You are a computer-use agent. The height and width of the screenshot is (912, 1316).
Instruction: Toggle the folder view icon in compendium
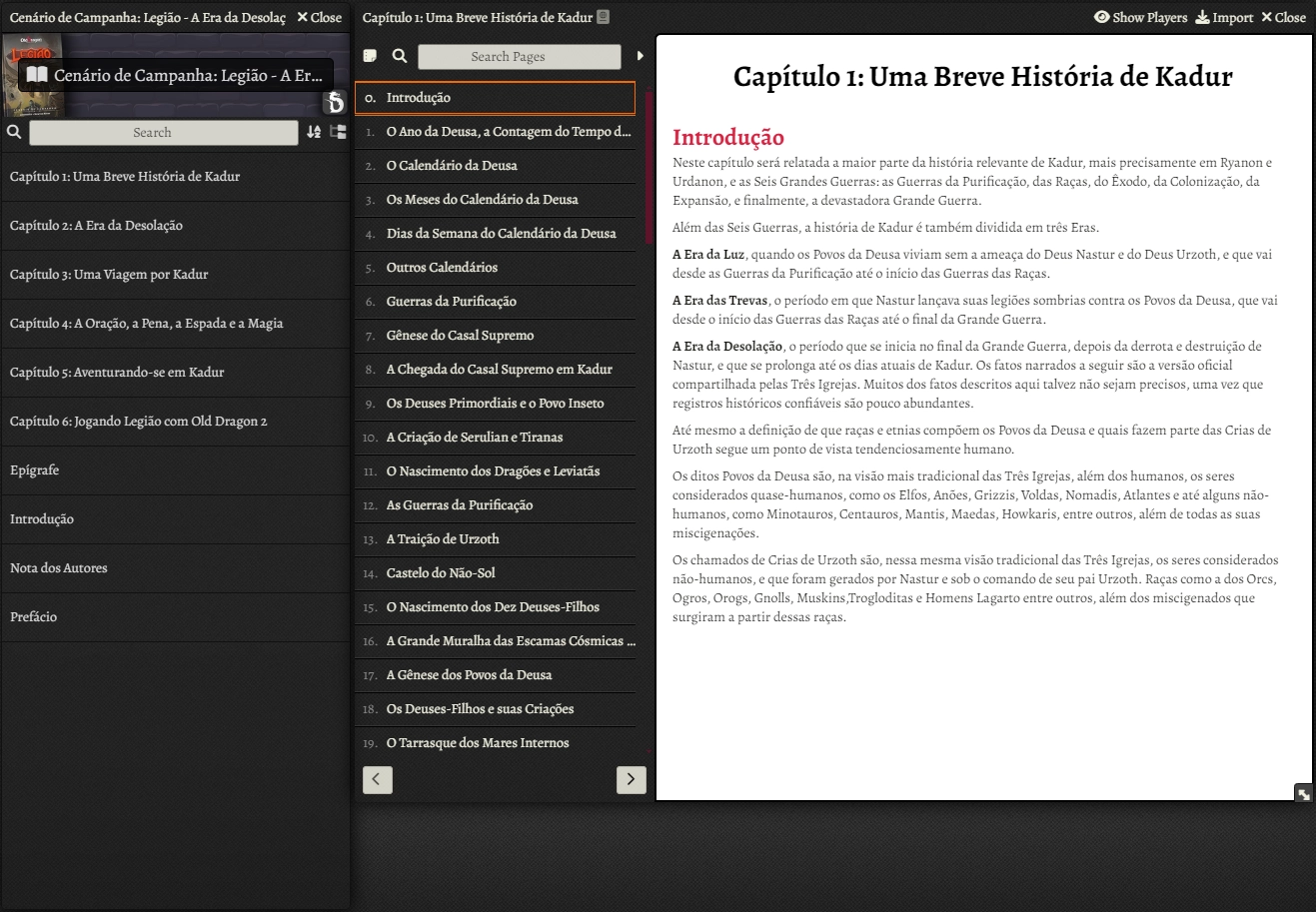coord(338,132)
